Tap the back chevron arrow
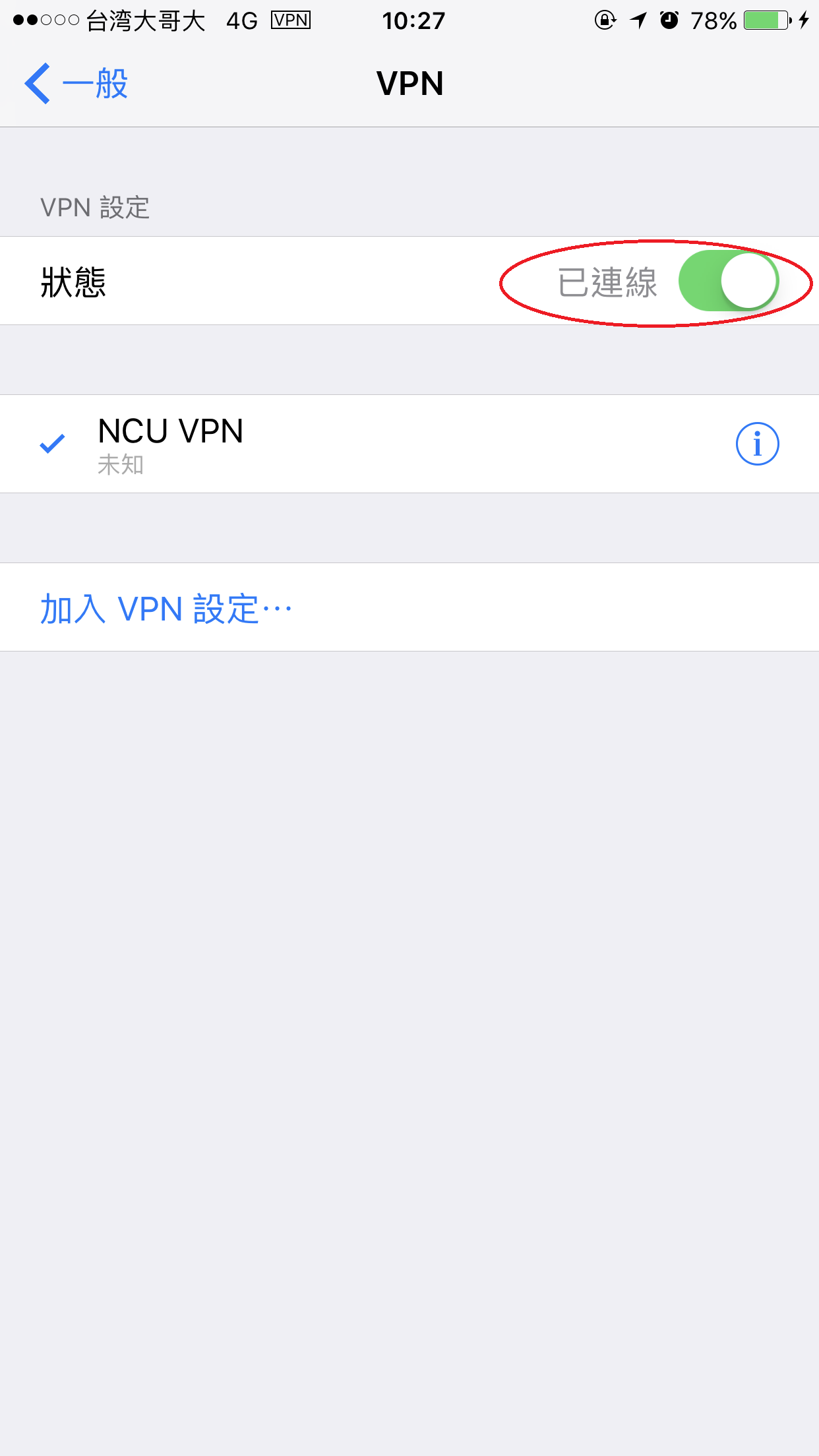 38,84
